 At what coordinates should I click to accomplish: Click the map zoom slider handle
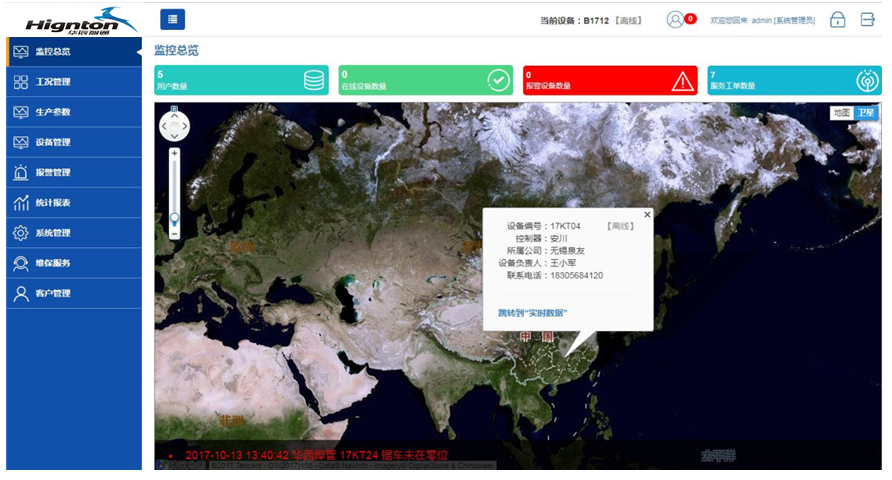(x=174, y=217)
